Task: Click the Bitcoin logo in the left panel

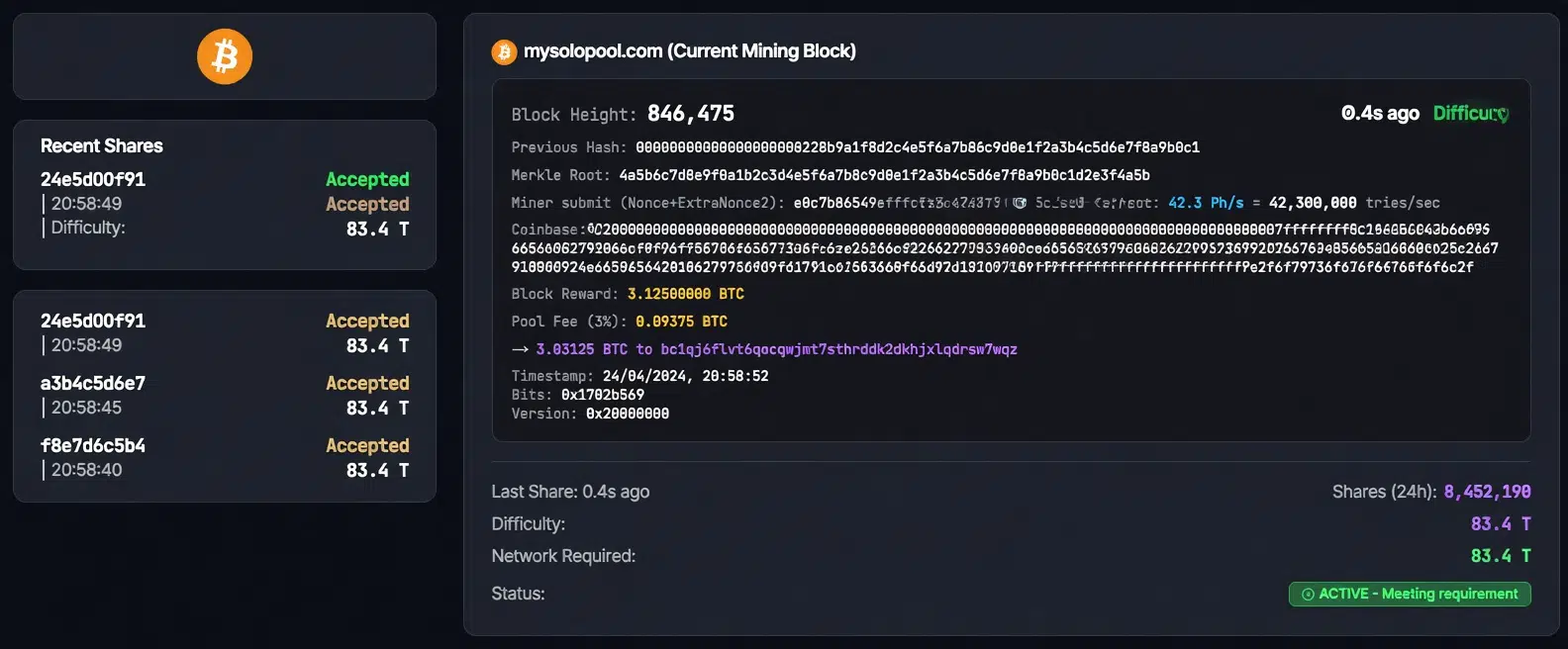Action: point(226,55)
